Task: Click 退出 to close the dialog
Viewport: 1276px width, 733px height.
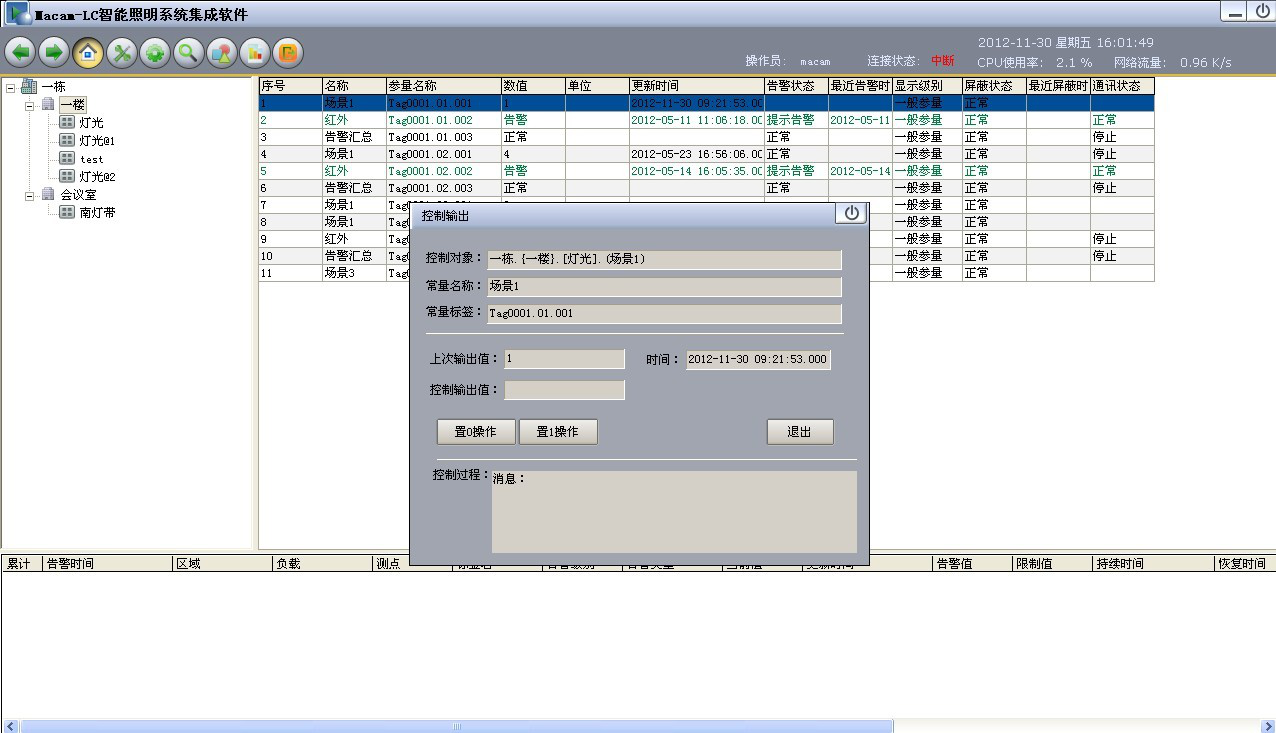Action: pyautogui.click(x=799, y=431)
